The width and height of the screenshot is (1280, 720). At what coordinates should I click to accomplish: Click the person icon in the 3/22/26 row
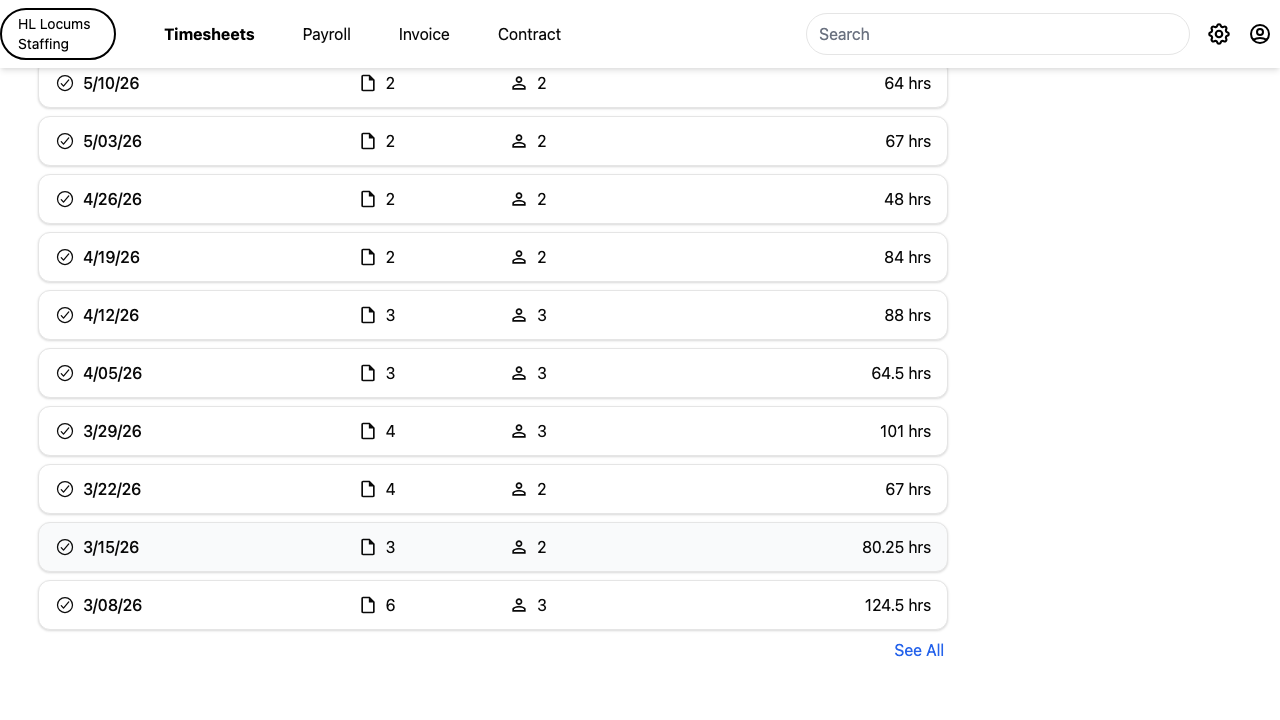tap(519, 489)
